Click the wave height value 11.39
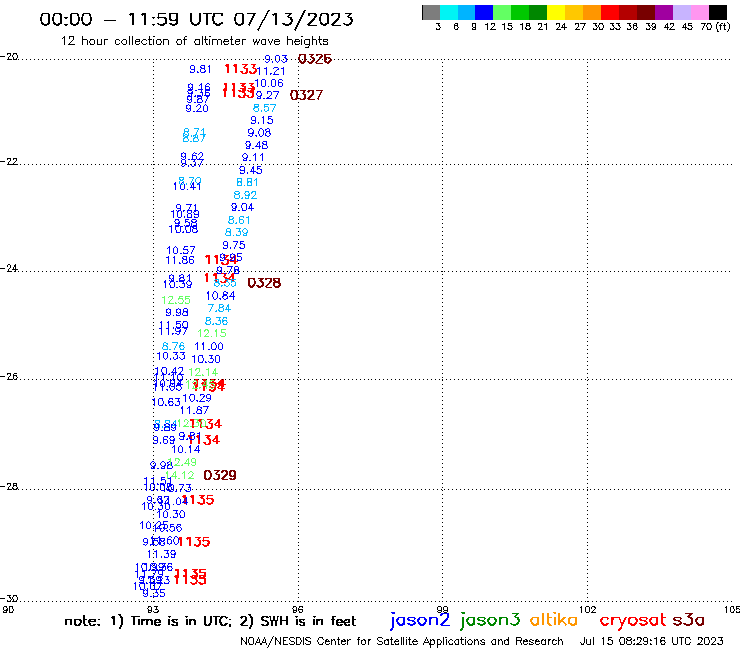The height and width of the screenshot is (650, 740). 162,554
